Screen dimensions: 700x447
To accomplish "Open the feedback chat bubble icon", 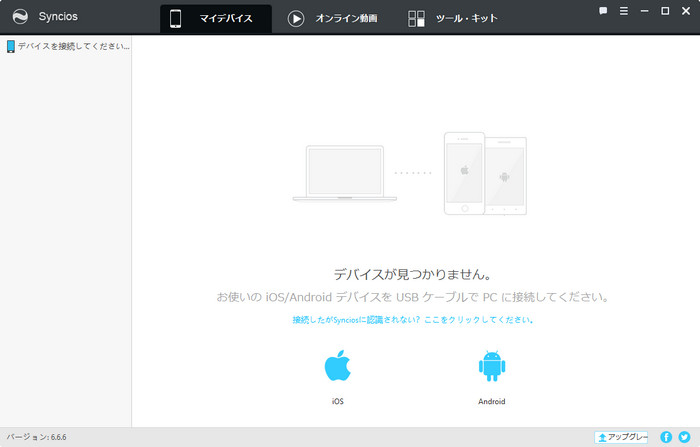I will tap(603, 11).
